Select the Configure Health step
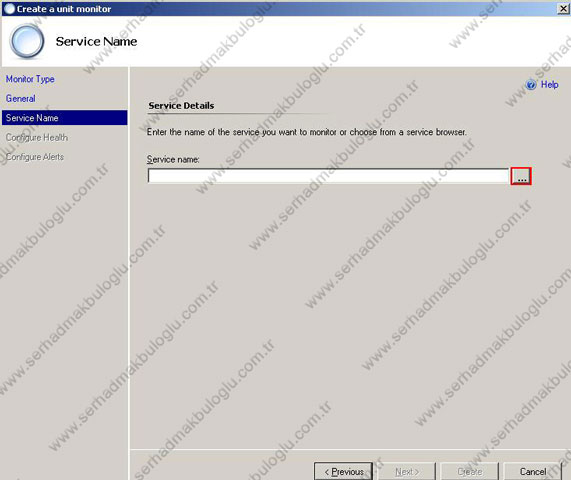Image resolution: width=571 pixels, height=480 pixels. tap(37, 137)
